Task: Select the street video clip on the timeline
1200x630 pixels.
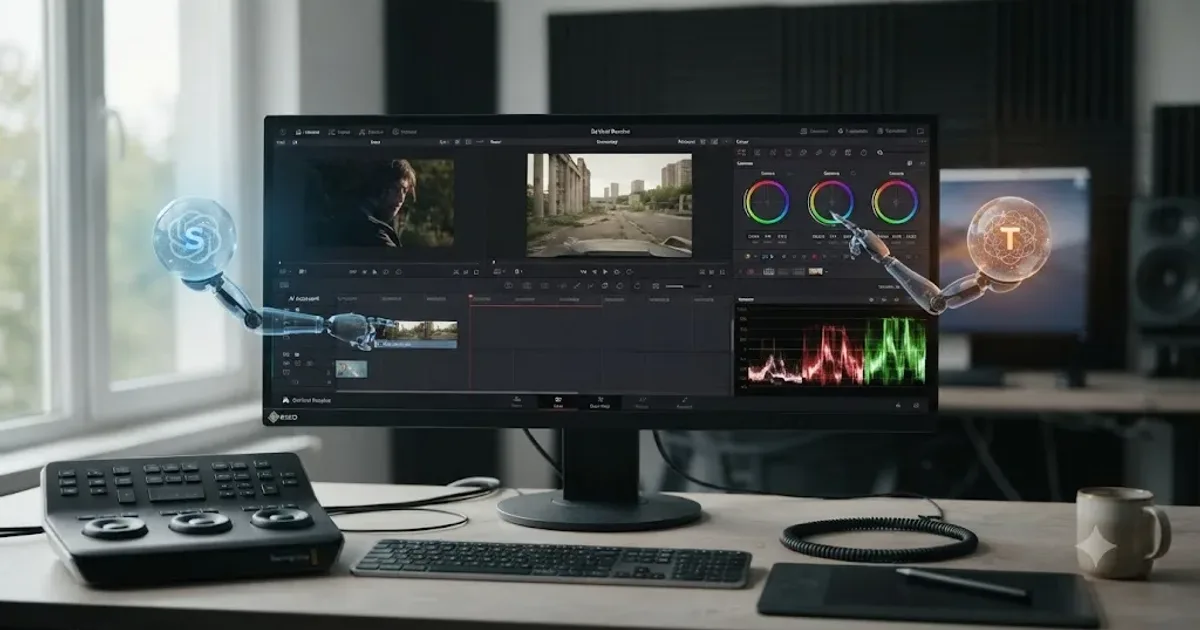Action: point(419,334)
